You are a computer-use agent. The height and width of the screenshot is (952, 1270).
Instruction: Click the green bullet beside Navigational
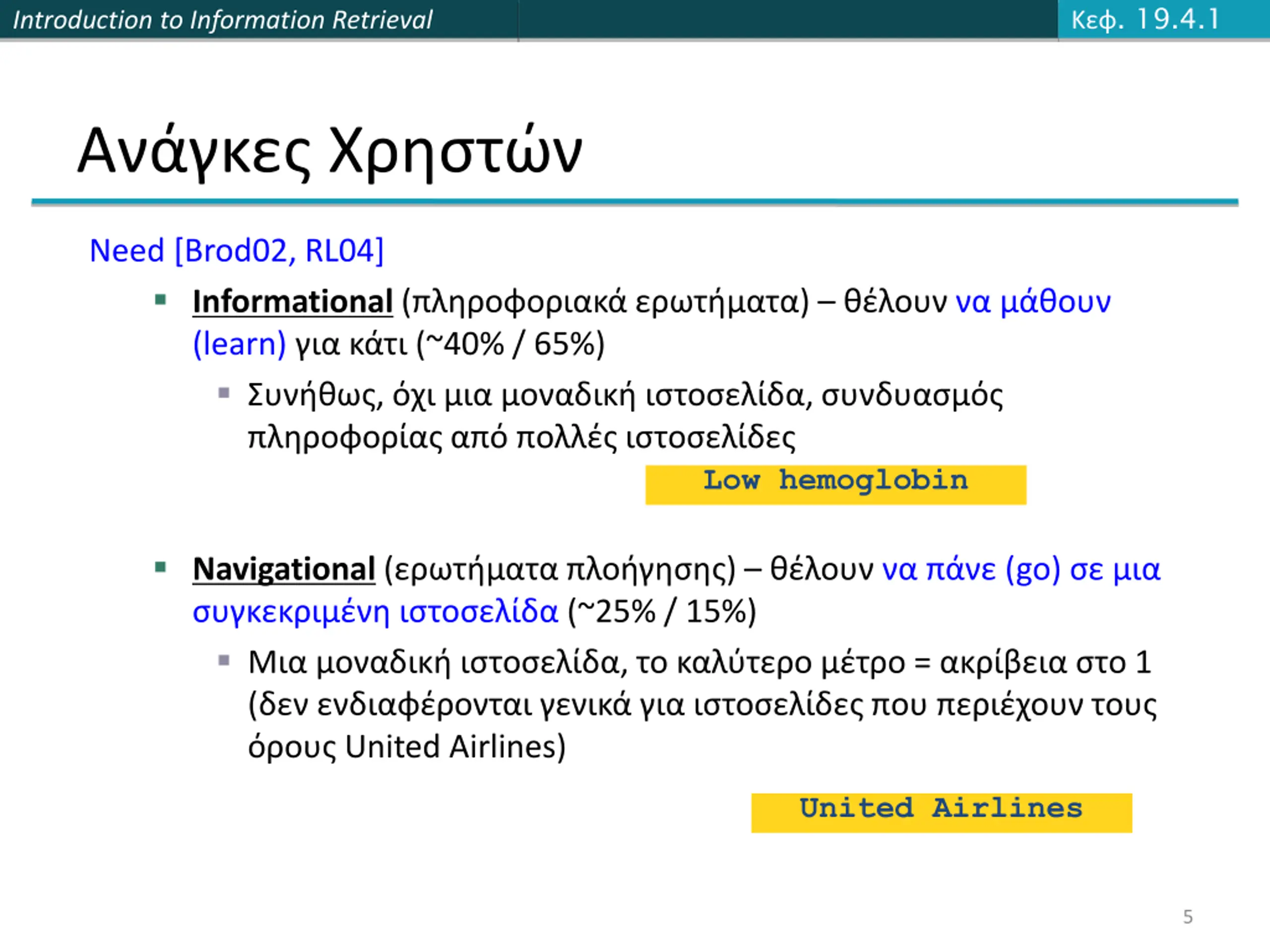click(161, 568)
